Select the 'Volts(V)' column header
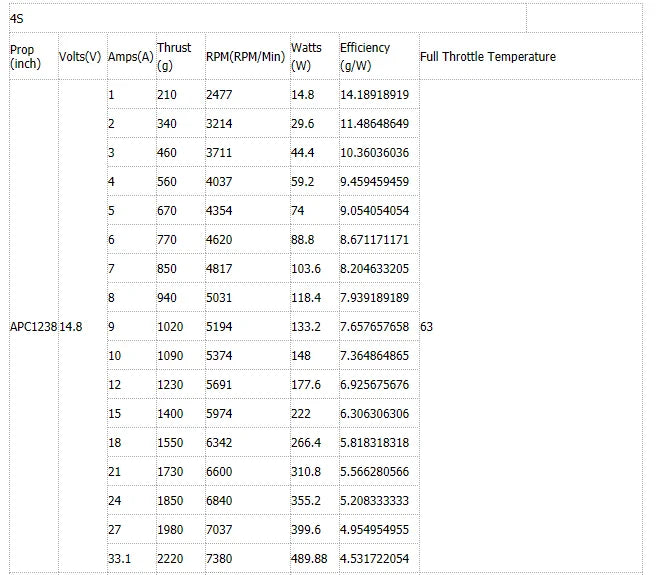Viewport: 656px width, 575px height. [x=82, y=56]
